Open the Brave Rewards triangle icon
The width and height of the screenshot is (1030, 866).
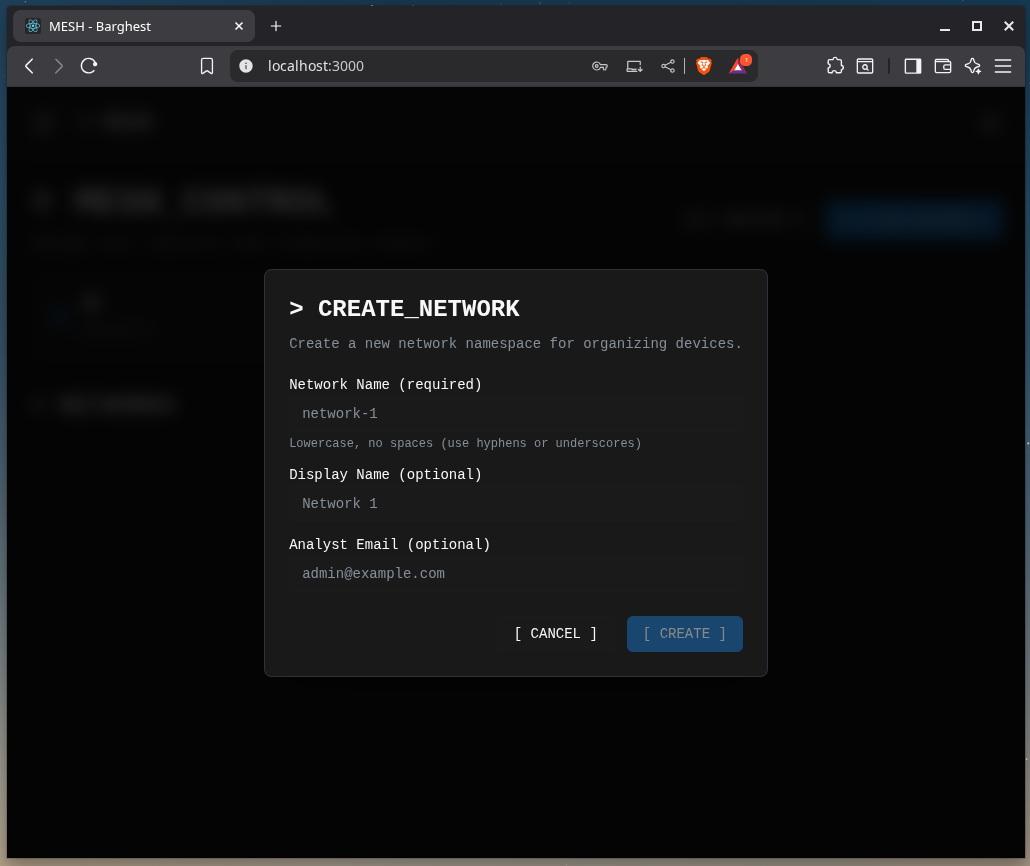[x=738, y=66]
